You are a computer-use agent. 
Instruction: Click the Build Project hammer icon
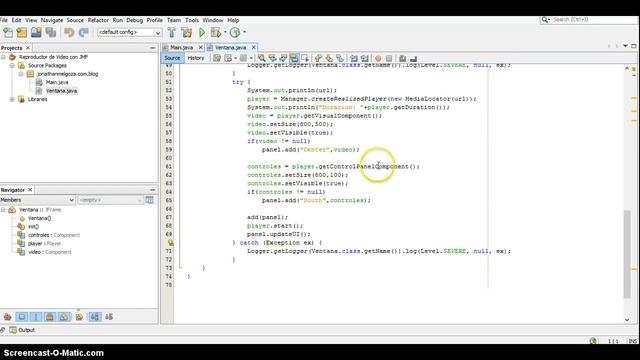click(x=172, y=32)
